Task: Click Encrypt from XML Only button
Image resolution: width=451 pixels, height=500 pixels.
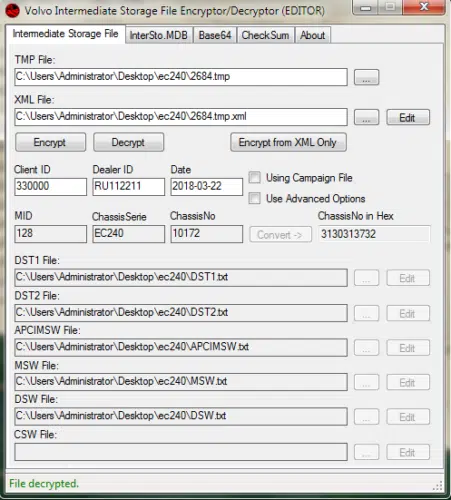Action: click(288, 142)
